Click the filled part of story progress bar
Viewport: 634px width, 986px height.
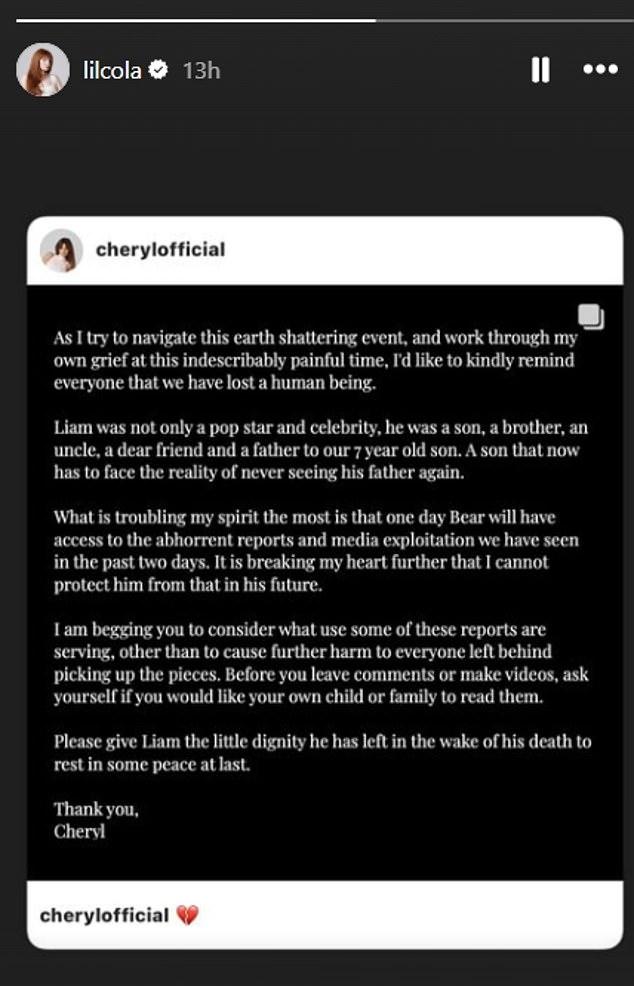[196, 20]
